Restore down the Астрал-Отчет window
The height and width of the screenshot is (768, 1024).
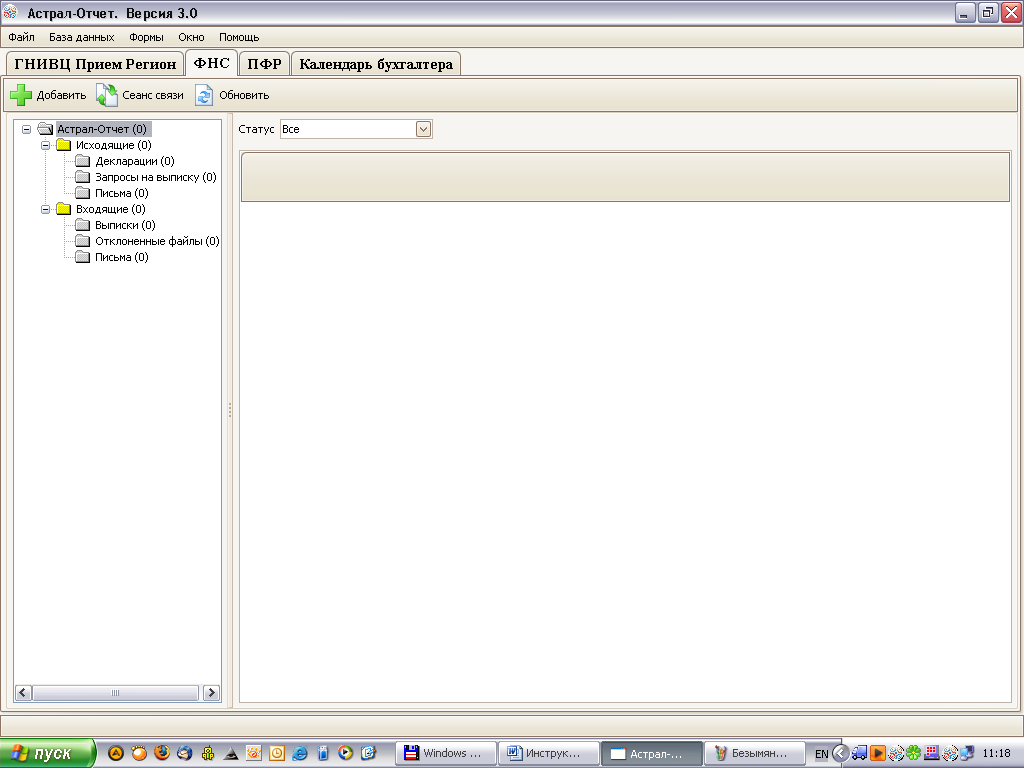(987, 12)
